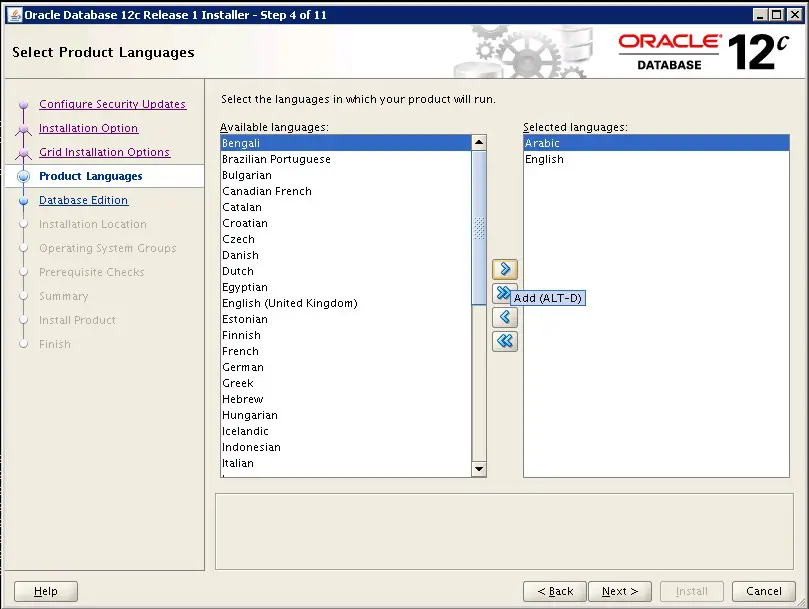Choose Hungarian in available languages
809x609 pixels.
click(x=346, y=415)
